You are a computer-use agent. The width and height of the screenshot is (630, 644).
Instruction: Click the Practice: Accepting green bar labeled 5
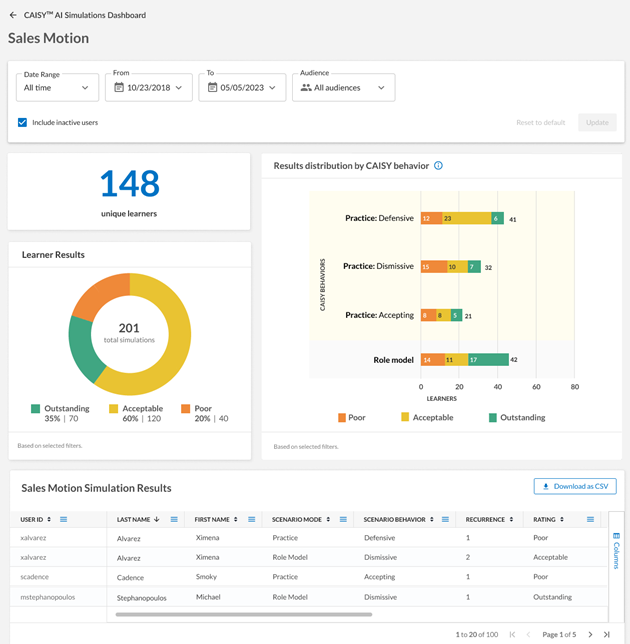pos(456,315)
